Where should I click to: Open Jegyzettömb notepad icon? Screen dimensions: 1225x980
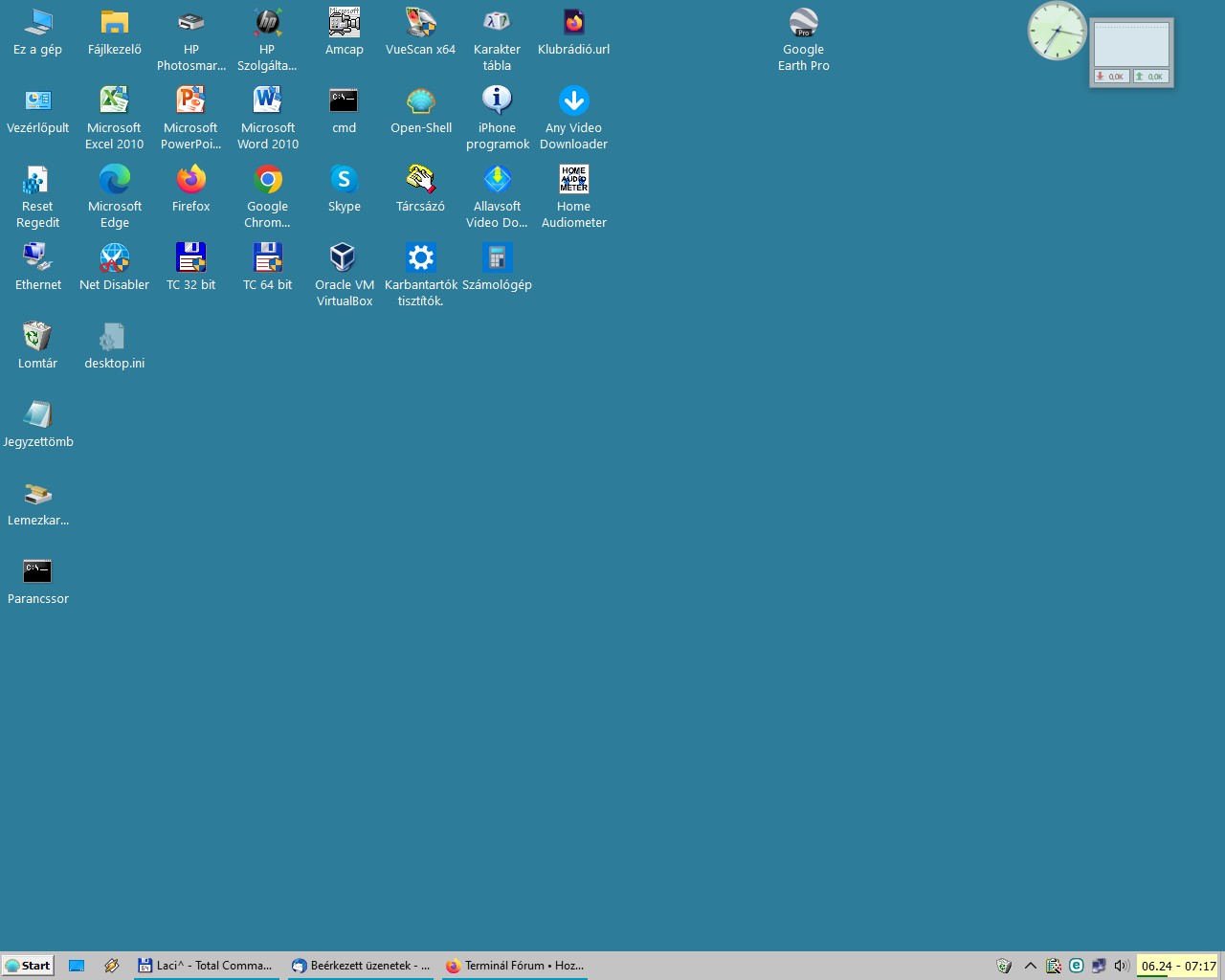(x=38, y=424)
